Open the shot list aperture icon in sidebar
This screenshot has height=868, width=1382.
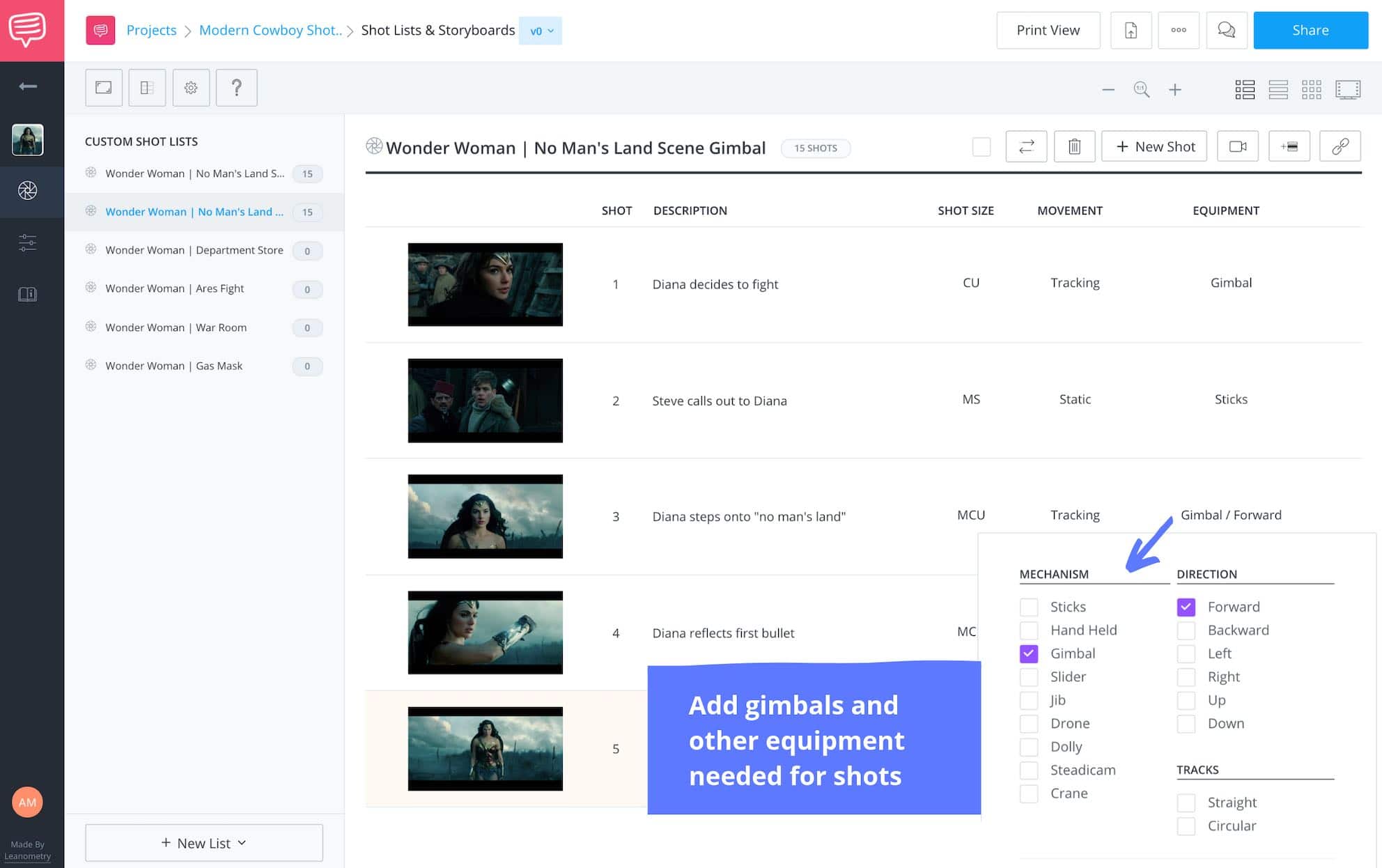point(28,191)
